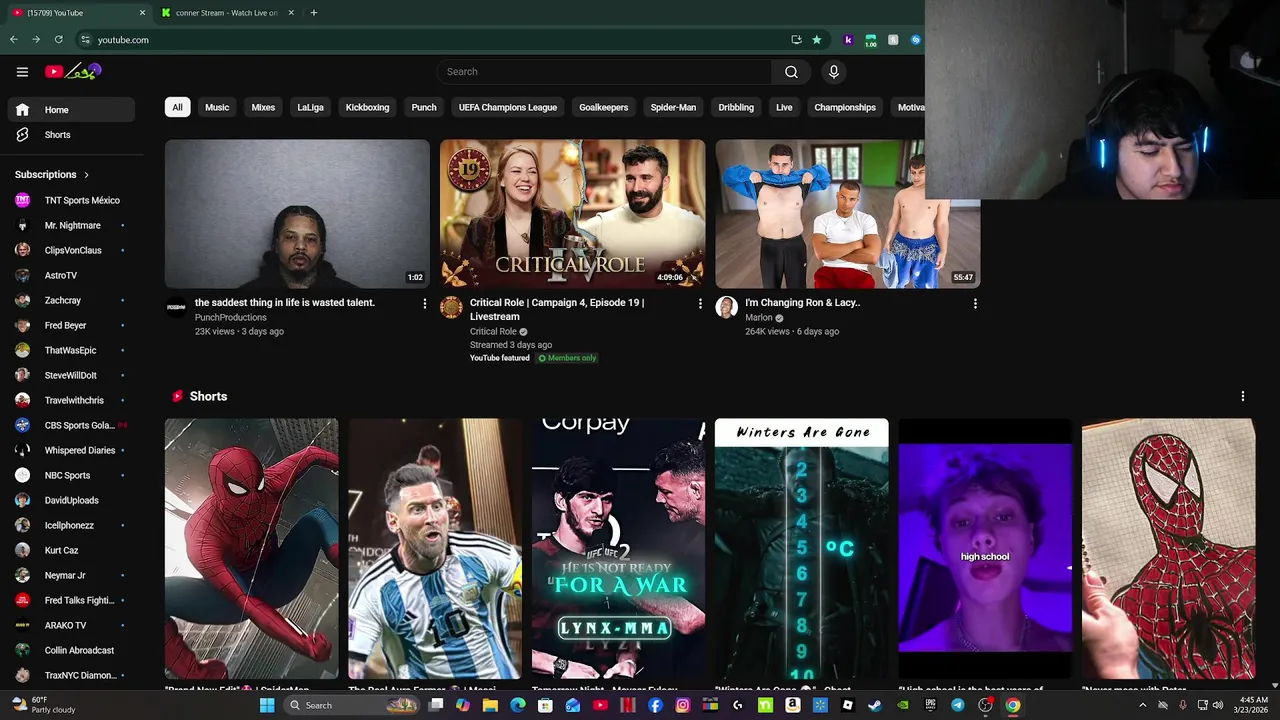Bookmark page with the star icon
1280x720 pixels.
(x=817, y=40)
